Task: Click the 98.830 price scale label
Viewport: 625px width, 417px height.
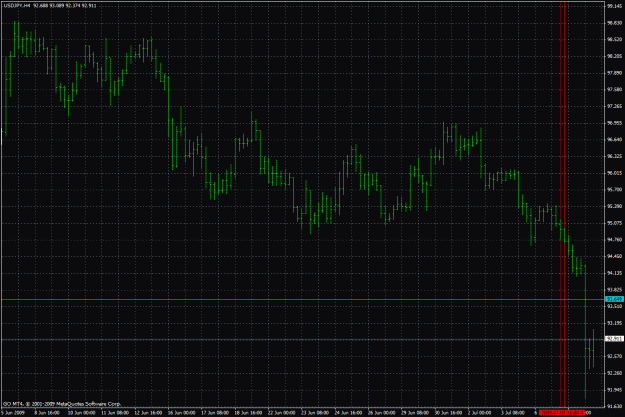Action: pos(614,23)
